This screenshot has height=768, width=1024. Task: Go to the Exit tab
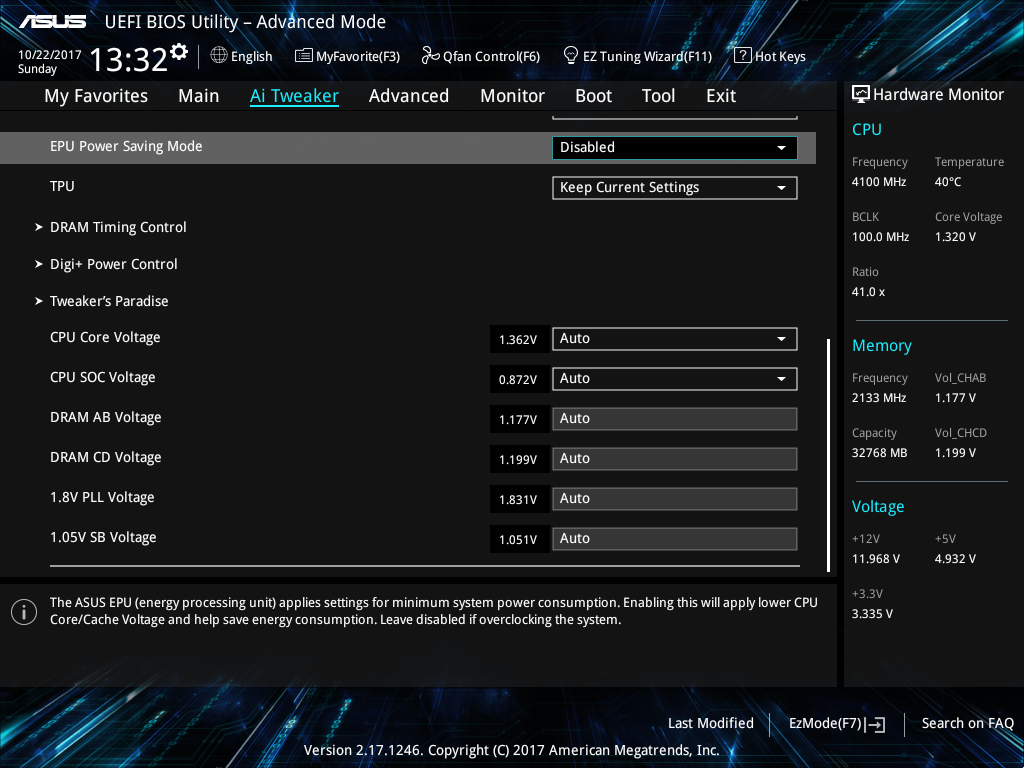pos(721,96)
